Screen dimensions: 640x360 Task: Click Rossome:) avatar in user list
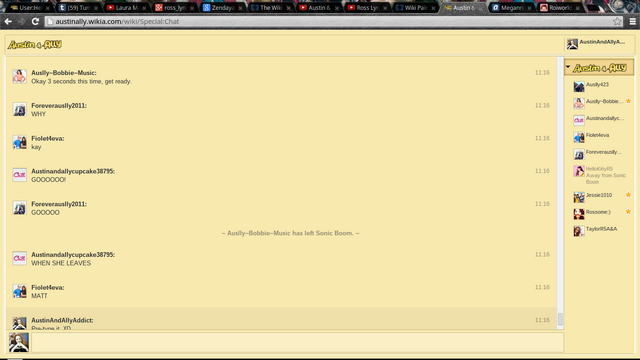579,214
